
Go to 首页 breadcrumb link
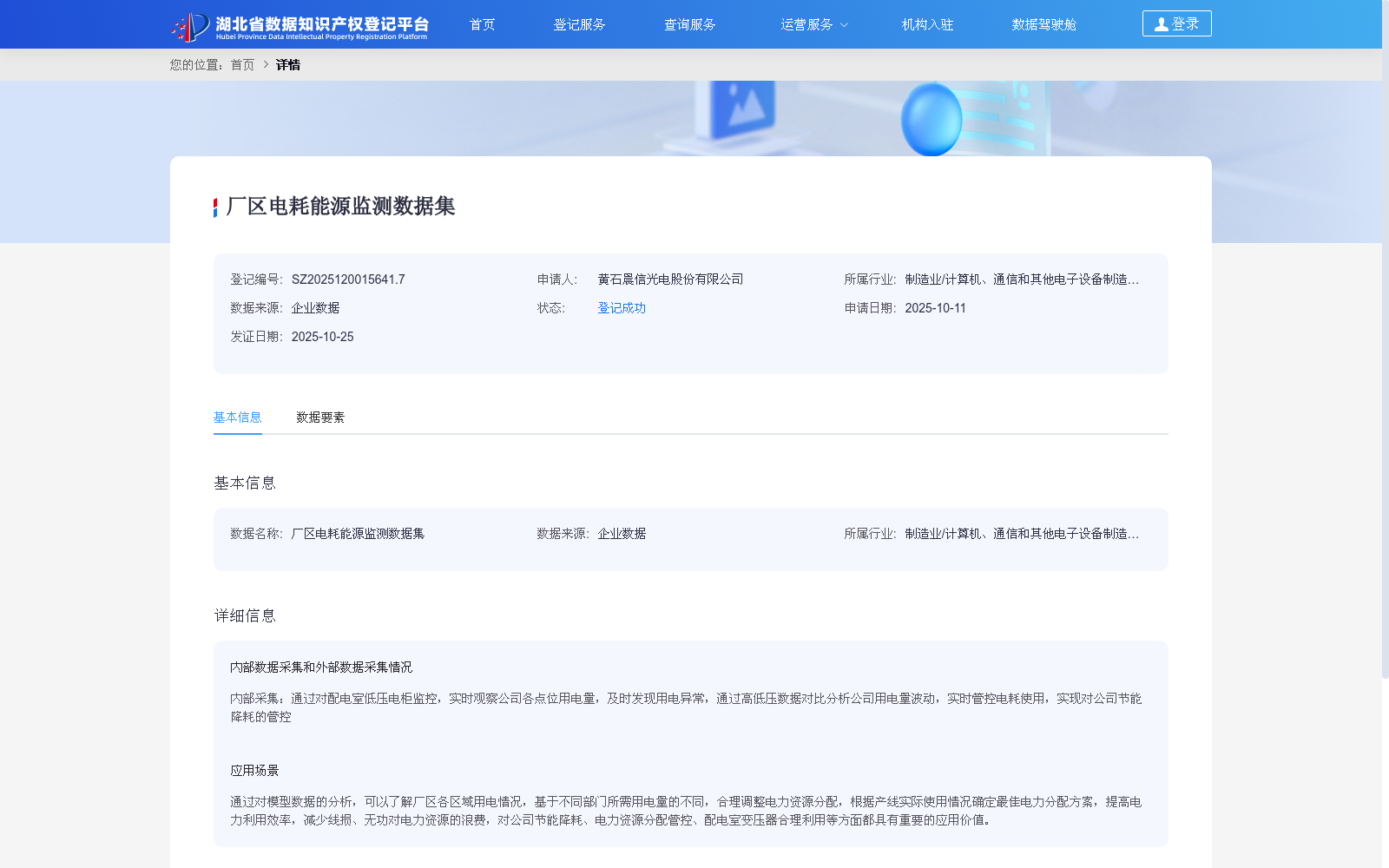pos(242,65)
